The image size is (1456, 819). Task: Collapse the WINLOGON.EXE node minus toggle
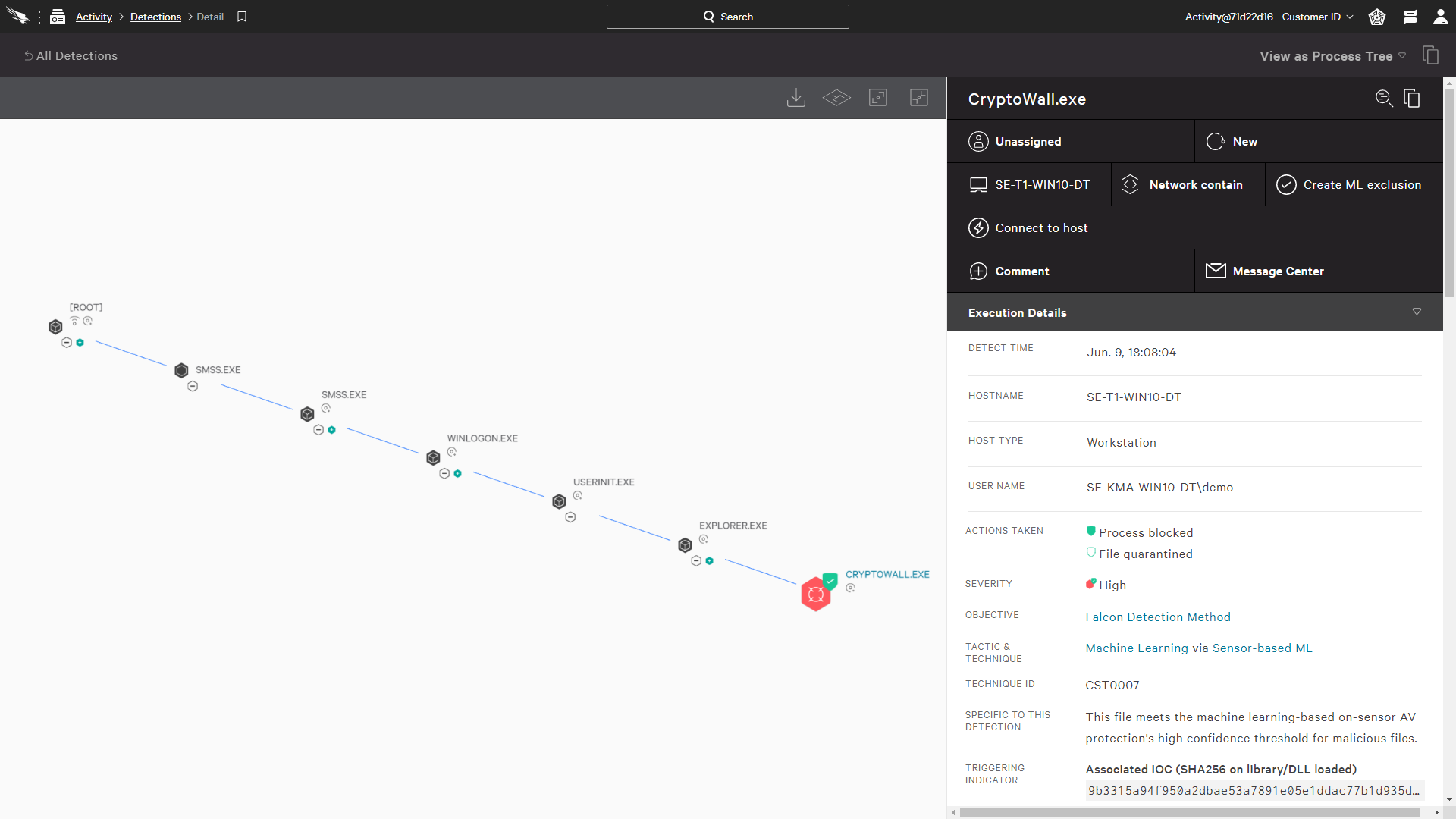[444, 474]
